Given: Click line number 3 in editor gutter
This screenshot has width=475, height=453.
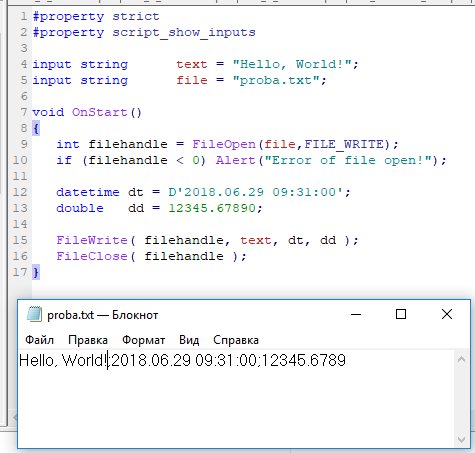Looking at the screenshot, I should point(24,48).
